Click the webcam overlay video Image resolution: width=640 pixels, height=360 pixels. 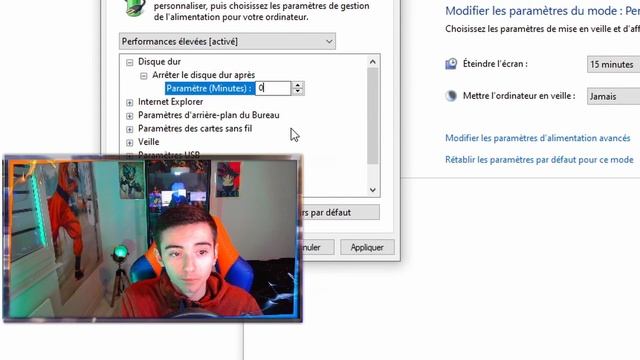153,238
